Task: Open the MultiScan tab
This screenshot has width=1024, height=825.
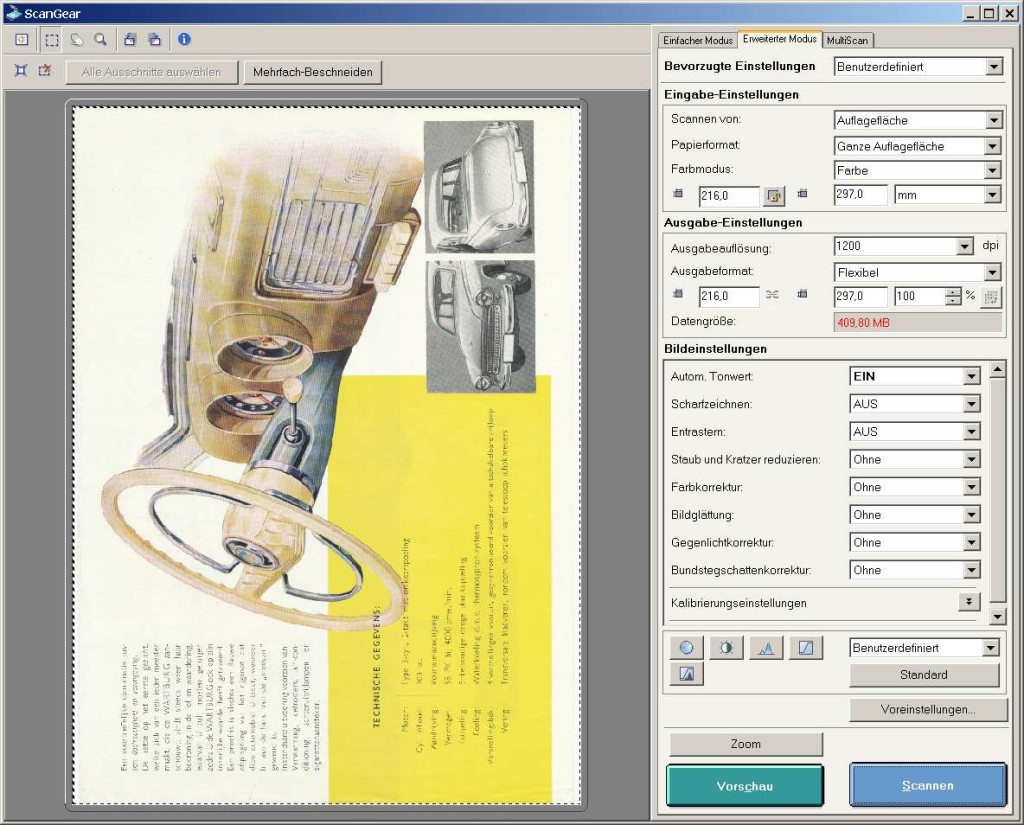Action: tap(847, 40)
